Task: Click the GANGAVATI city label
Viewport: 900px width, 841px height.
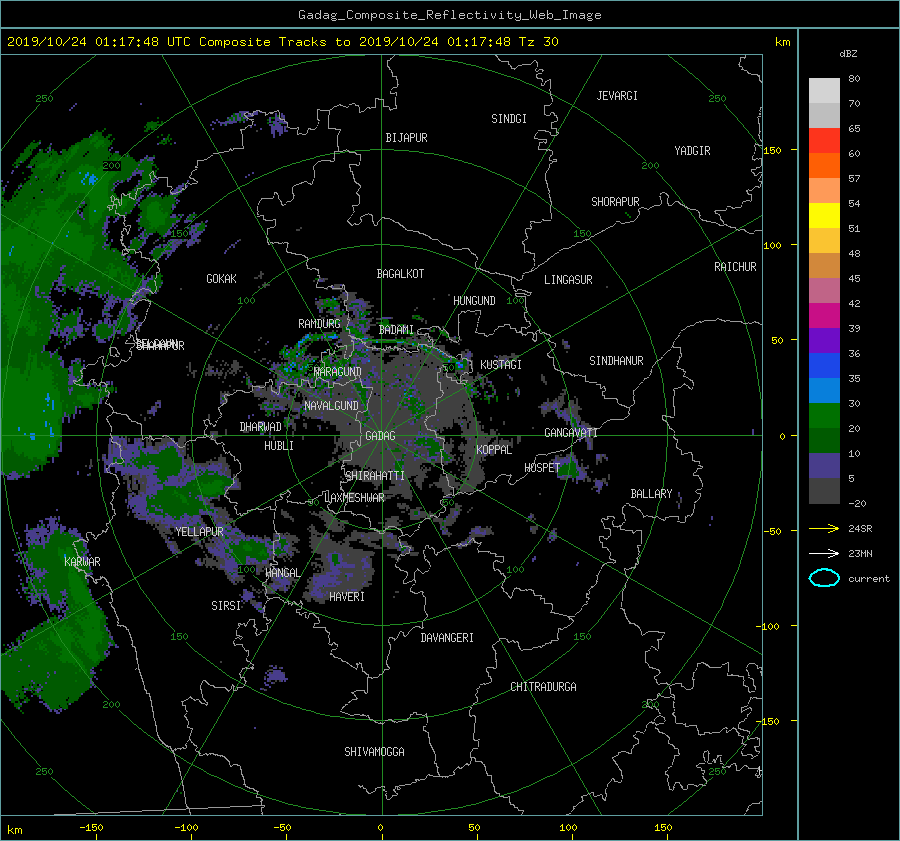Action: [571, 432]
